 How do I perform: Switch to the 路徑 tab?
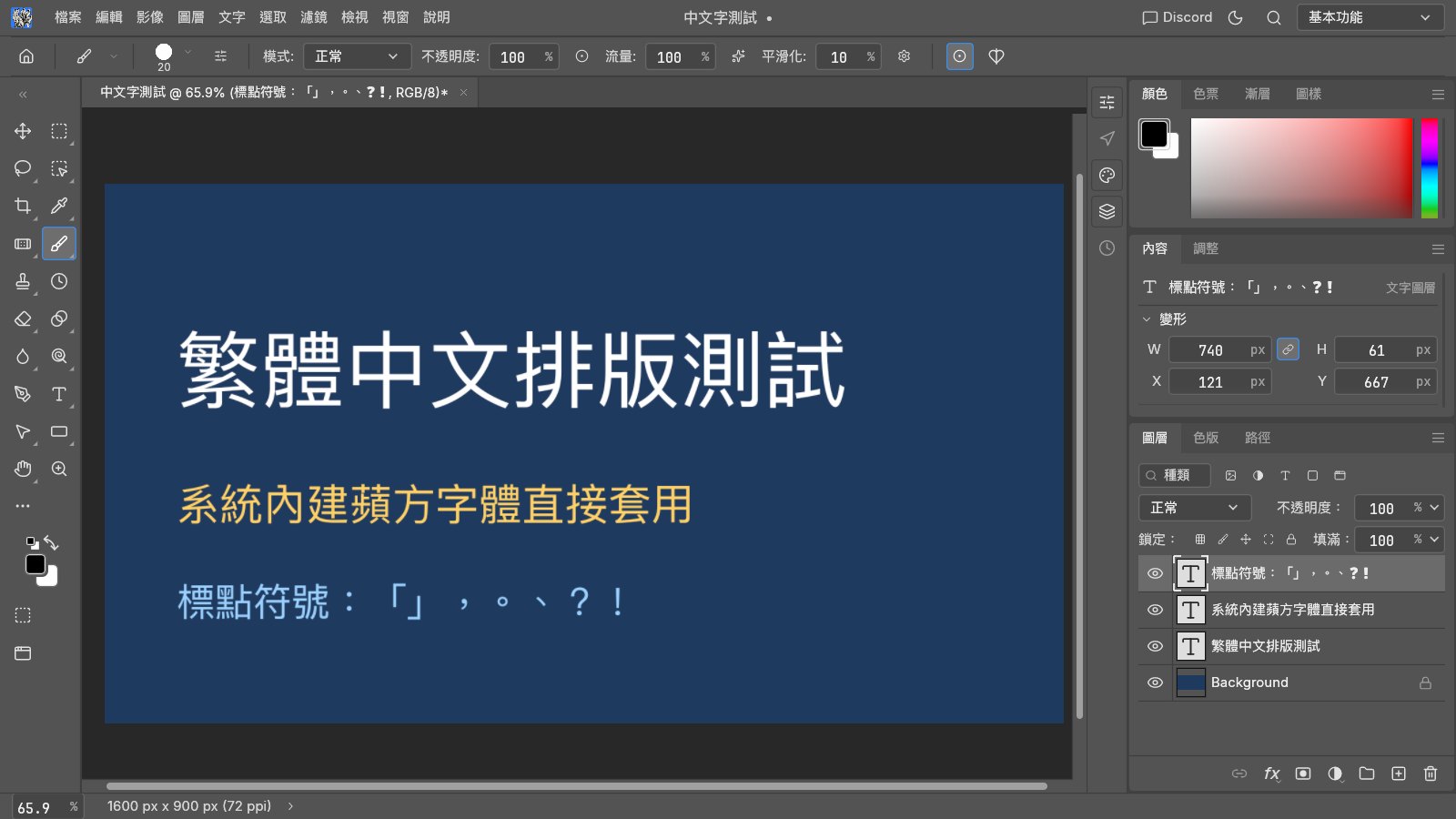click(1258, 438)
